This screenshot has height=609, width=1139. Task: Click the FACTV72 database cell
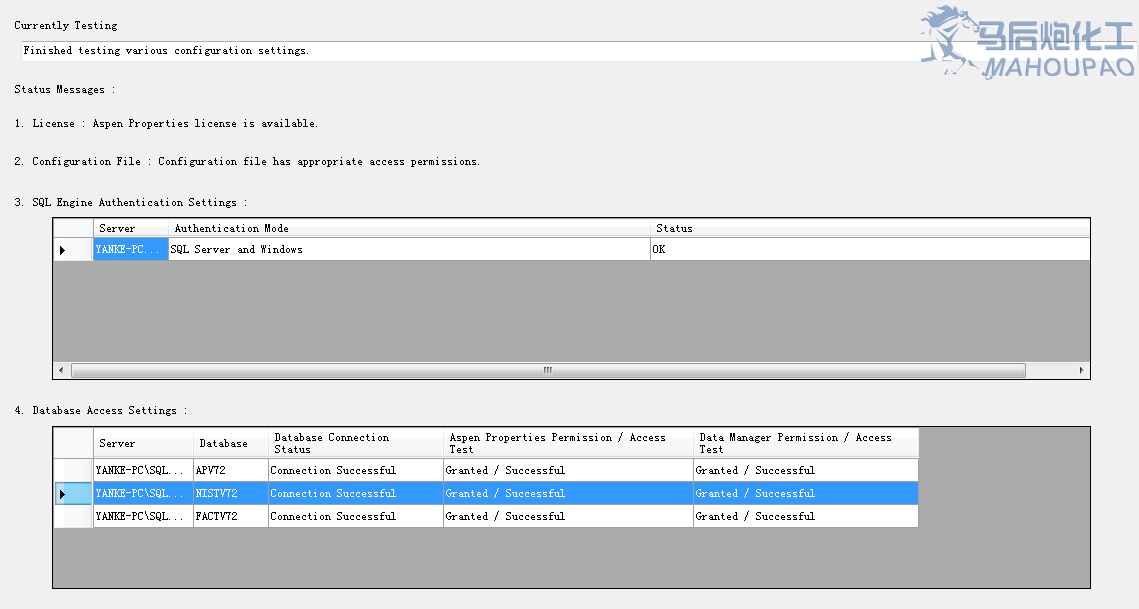point(230,516)
